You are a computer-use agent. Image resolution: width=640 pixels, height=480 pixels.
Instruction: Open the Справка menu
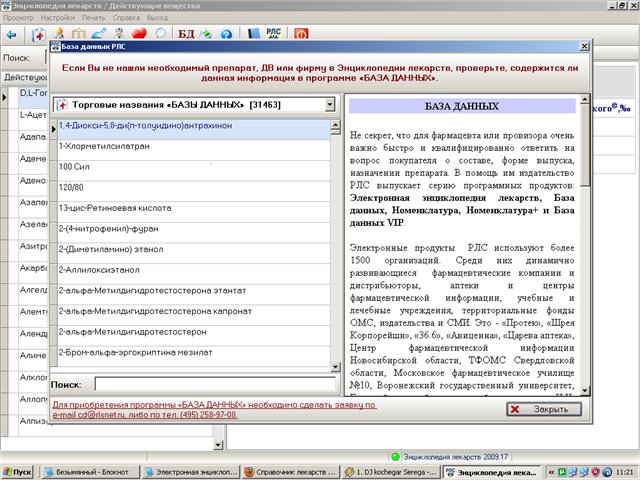coord(125,18)
